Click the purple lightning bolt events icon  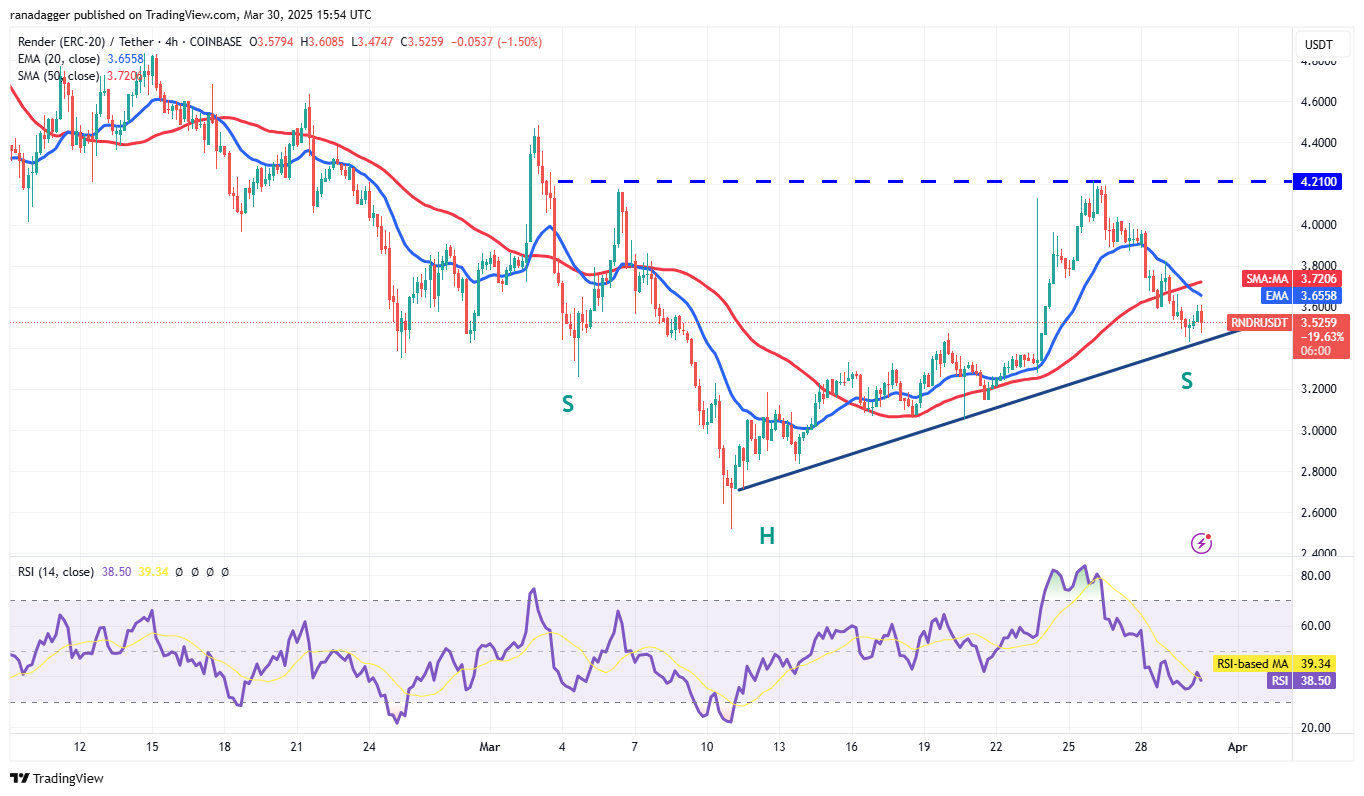pyautogui.click(x=1201, y=543)
